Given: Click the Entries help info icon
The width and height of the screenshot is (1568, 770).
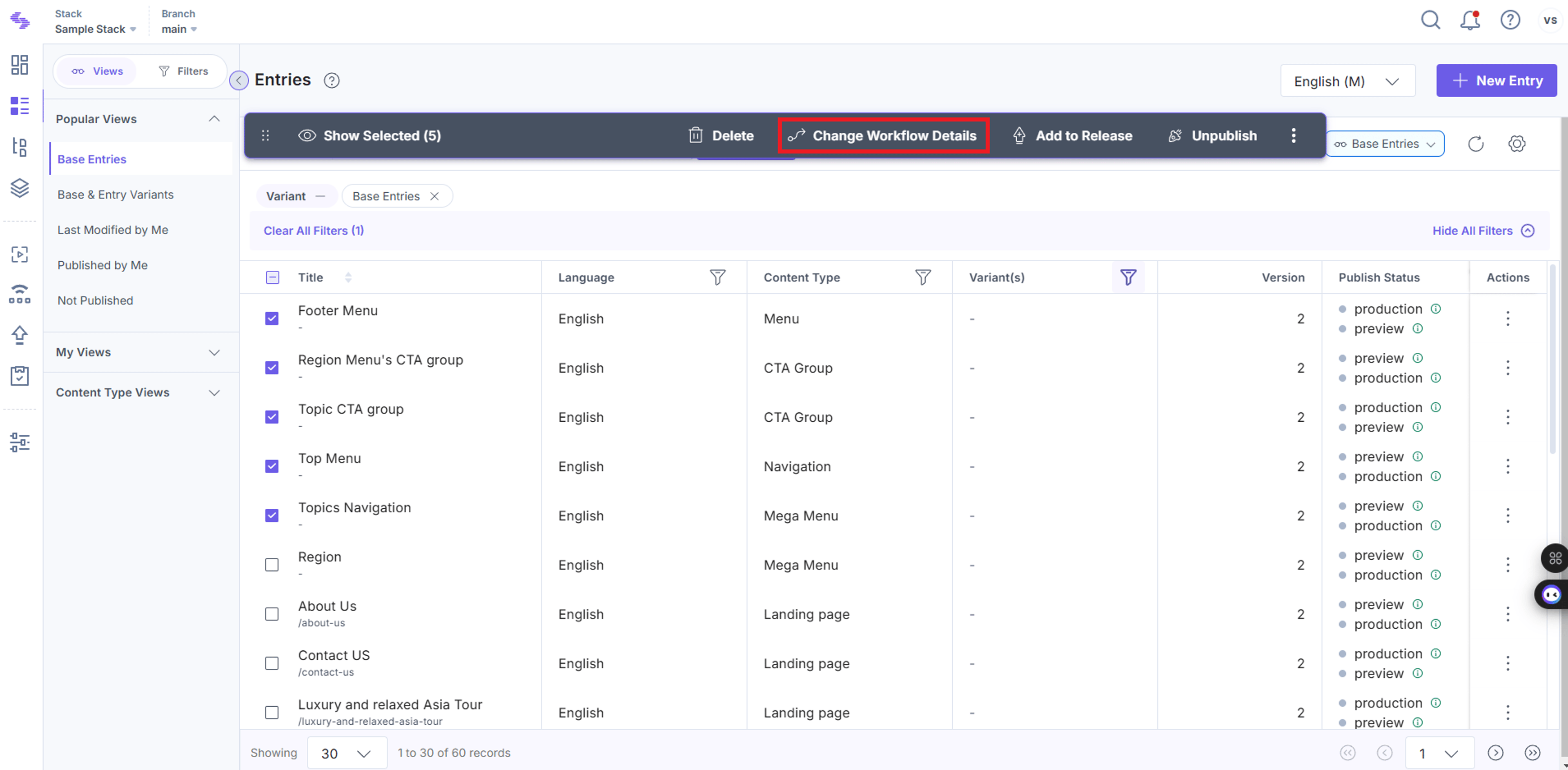Looking at the screenshot, I should pyautogui.click(x=332, y=80).
